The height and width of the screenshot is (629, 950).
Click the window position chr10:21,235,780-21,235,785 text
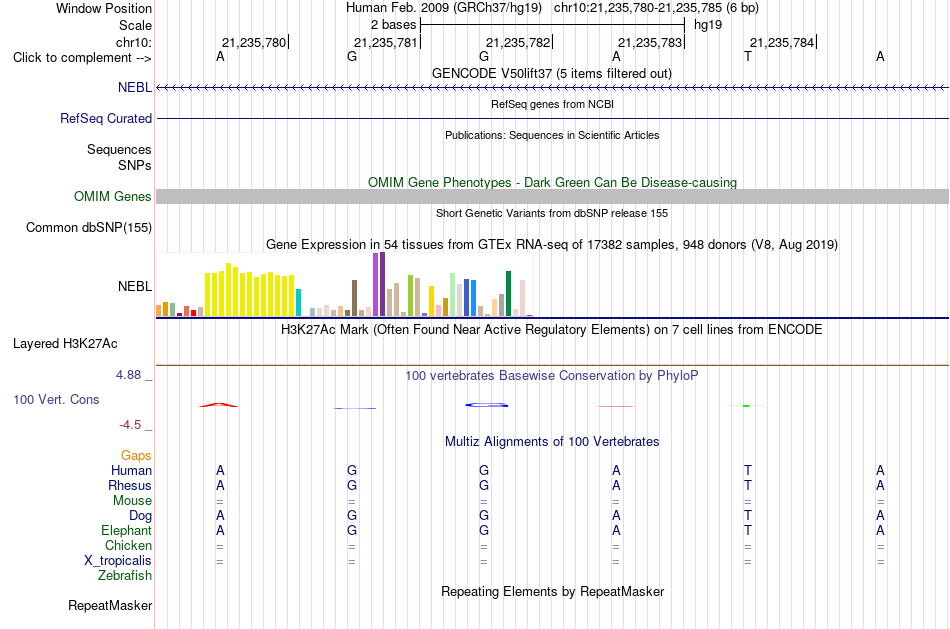coord(656,8)
